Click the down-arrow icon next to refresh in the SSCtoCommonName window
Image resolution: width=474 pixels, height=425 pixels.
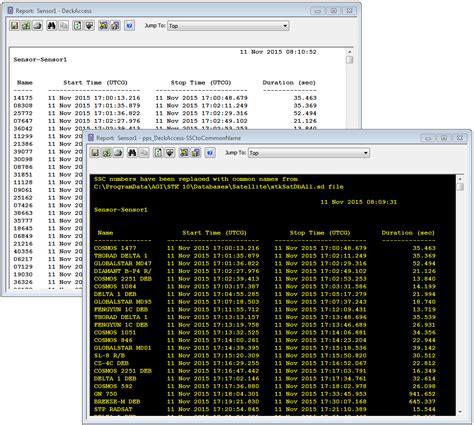[x=170, y=153]
